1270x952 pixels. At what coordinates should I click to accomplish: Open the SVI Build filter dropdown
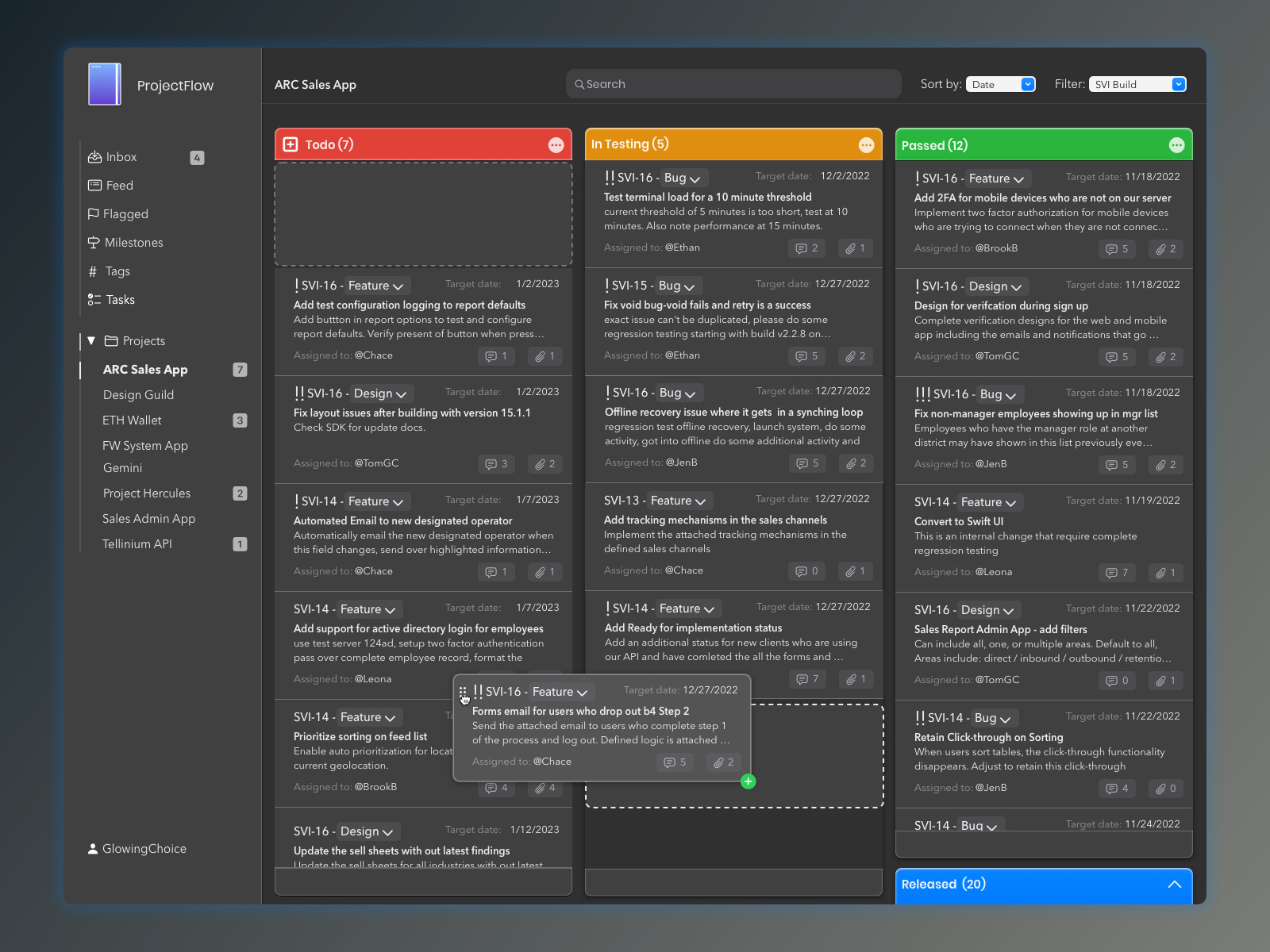1137,84
